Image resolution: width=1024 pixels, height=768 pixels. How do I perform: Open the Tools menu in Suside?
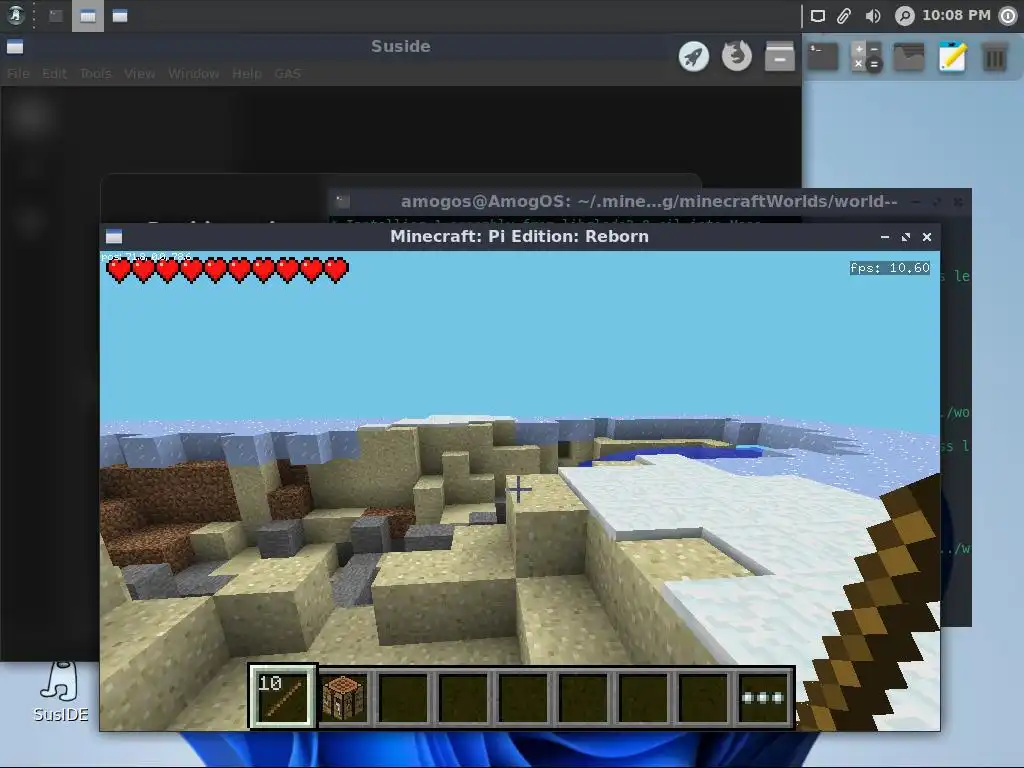click(x=95, y=74)
